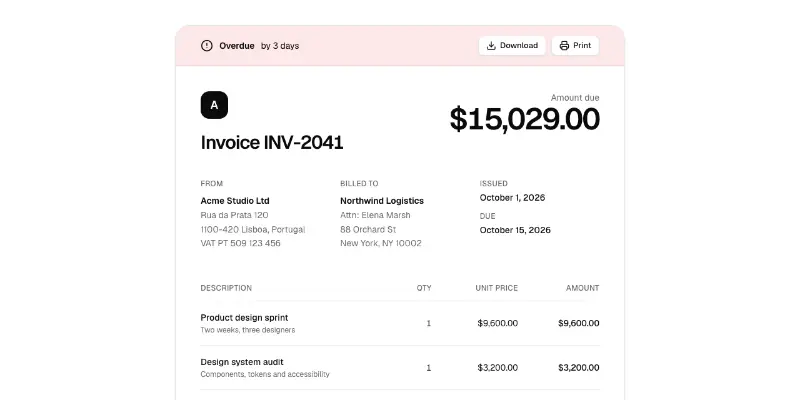
Task: Click the "Amount due" label
Action: point(575,97)
